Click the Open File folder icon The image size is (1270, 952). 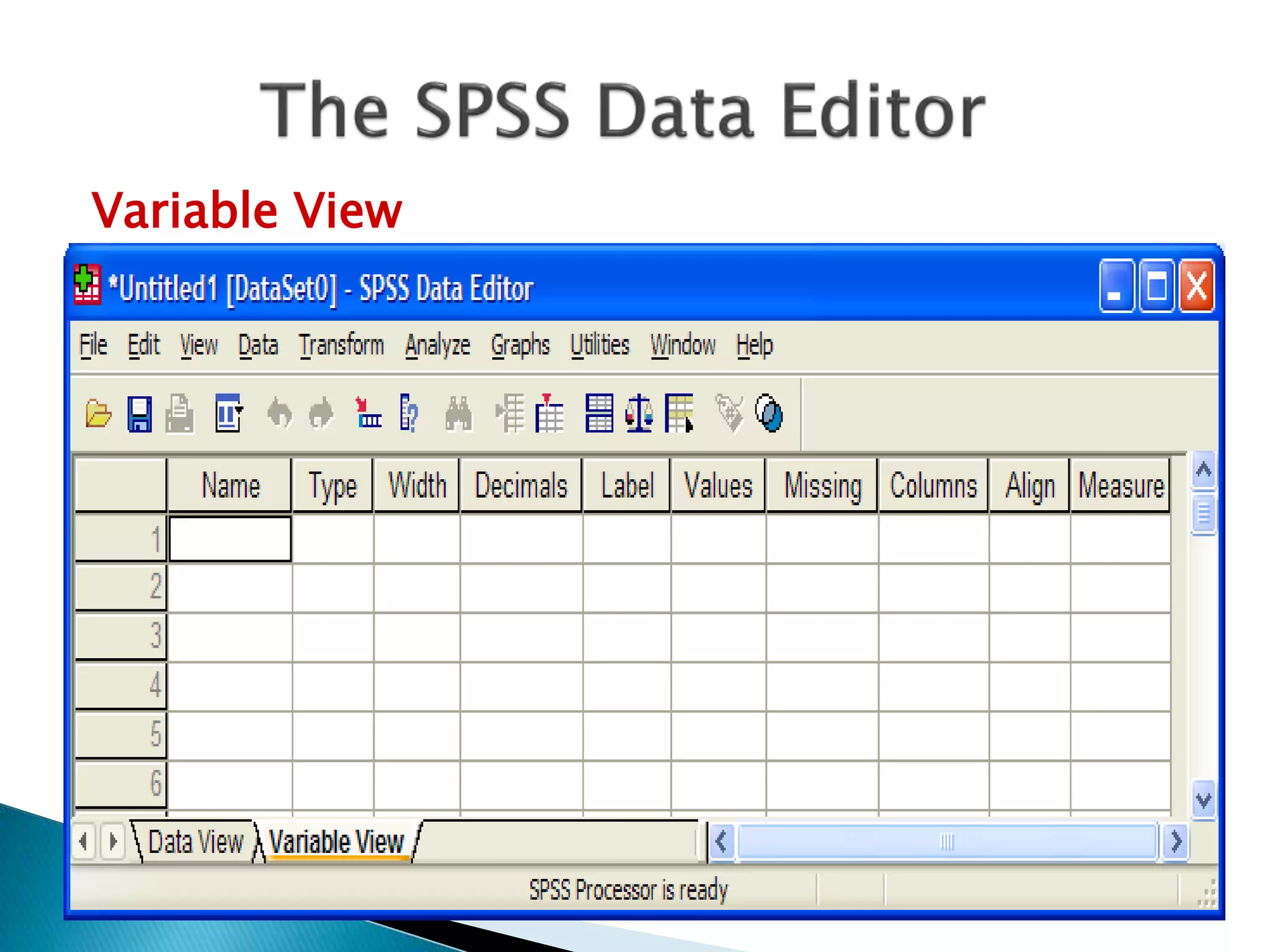tap(98, 413)
